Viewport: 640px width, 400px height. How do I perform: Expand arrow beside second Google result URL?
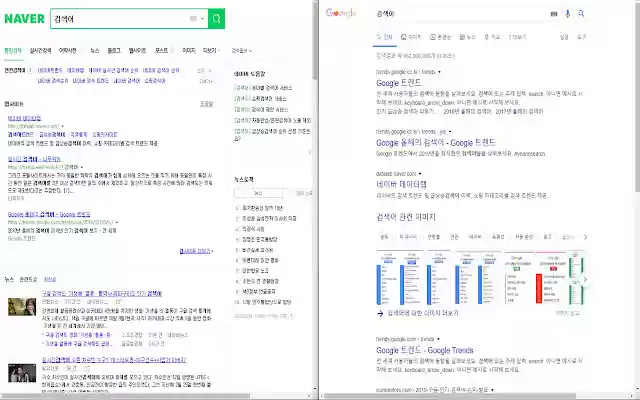pyautogui.click(x=450, y=132)
